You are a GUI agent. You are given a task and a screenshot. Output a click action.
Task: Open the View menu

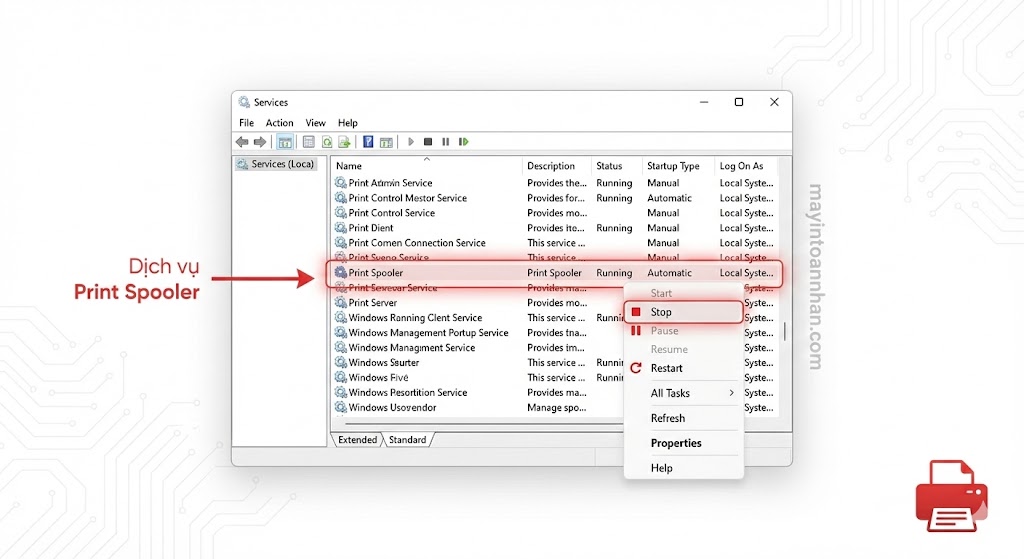point(315,123)
